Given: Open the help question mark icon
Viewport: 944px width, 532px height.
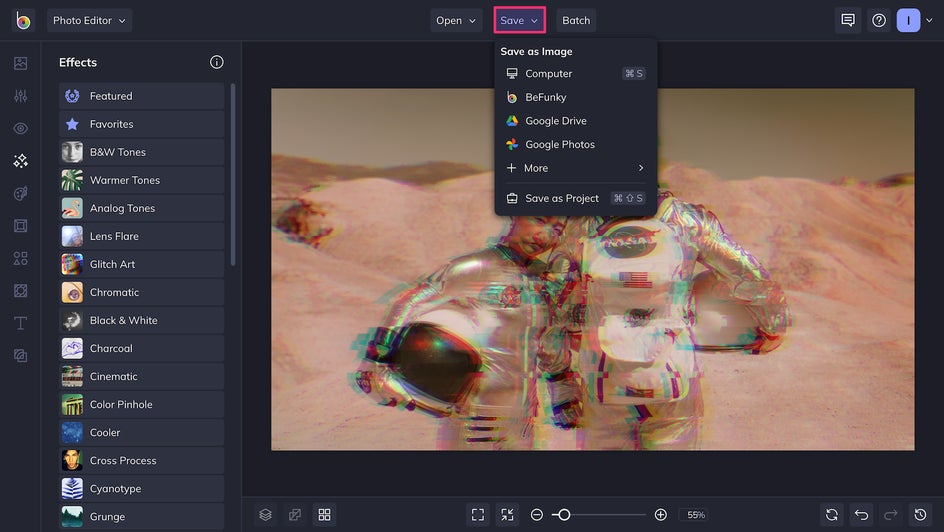Looking at the screenshot, I should click(879, 20).
